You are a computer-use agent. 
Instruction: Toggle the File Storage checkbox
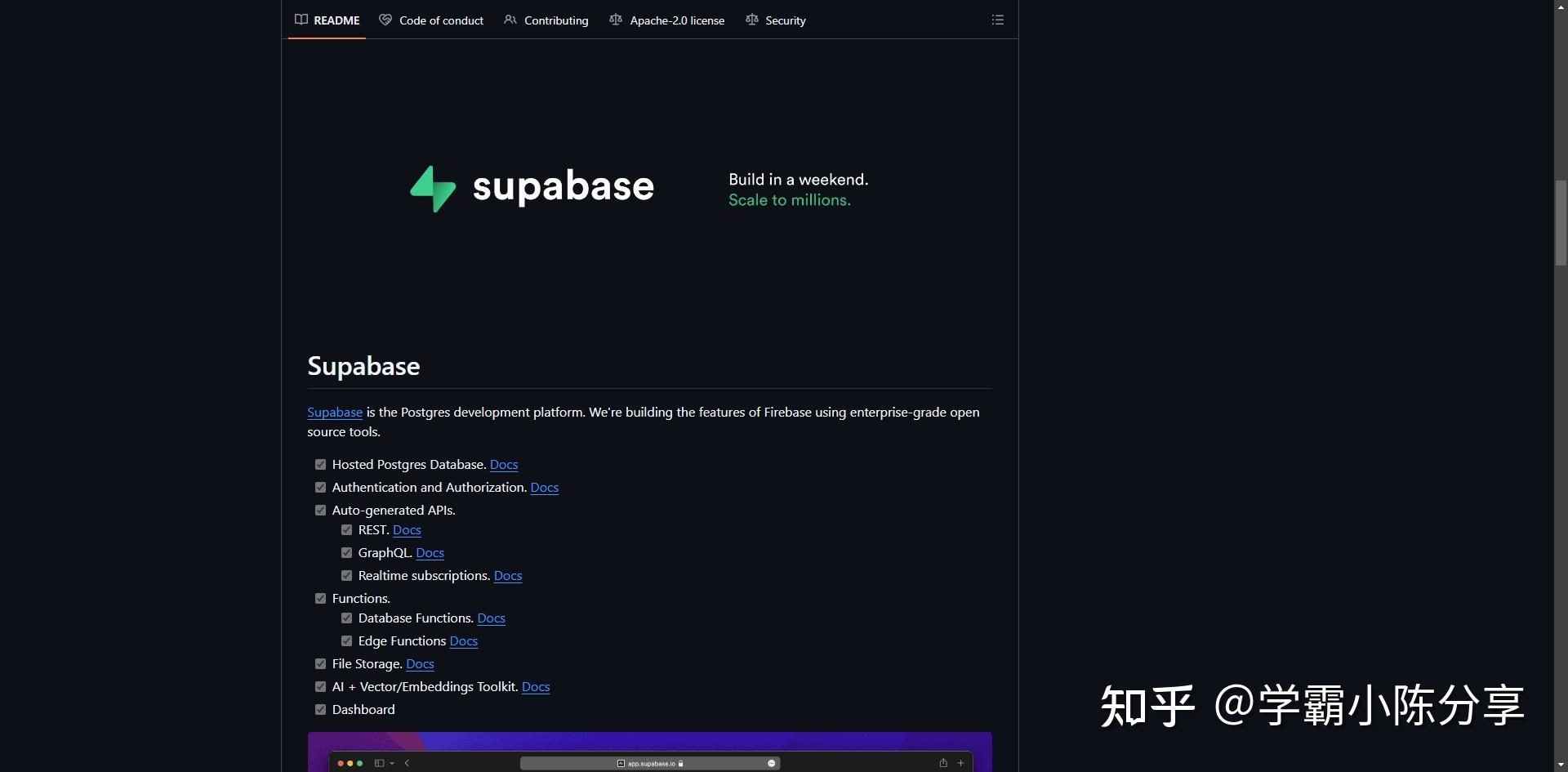click(320, 663)
